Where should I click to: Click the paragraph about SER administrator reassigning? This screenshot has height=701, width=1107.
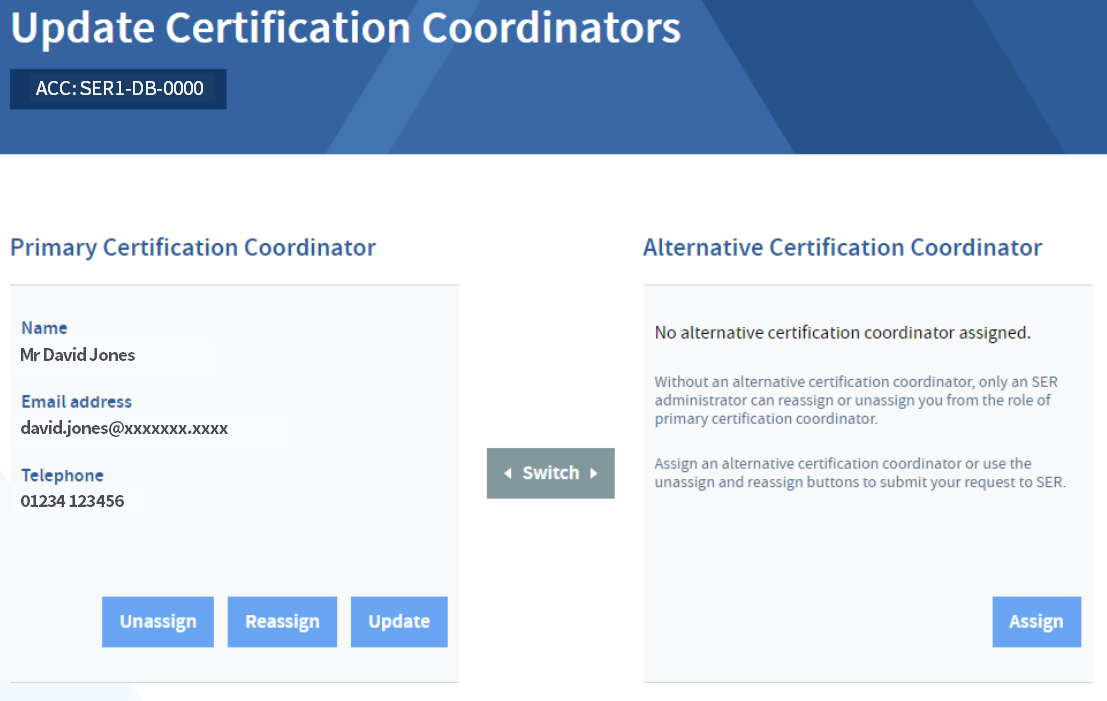tap(856, 400)
